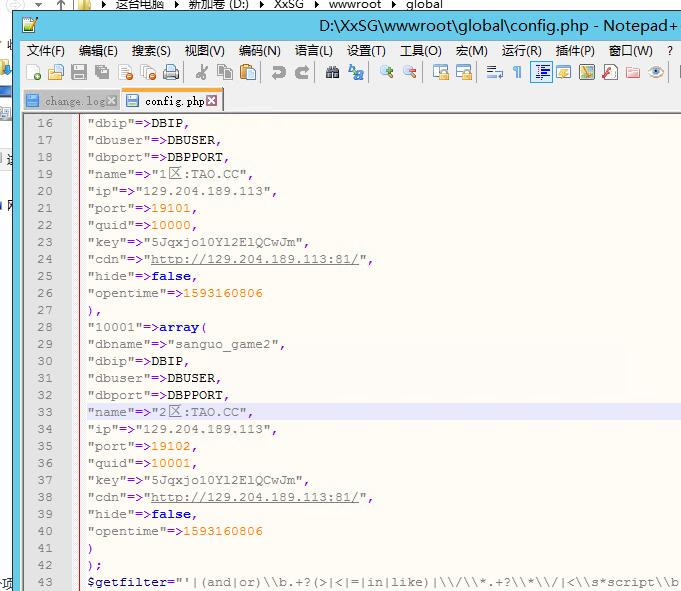Click the Print toolbar icon
Screen dimensions: 681x591
[x=171, y=72]
